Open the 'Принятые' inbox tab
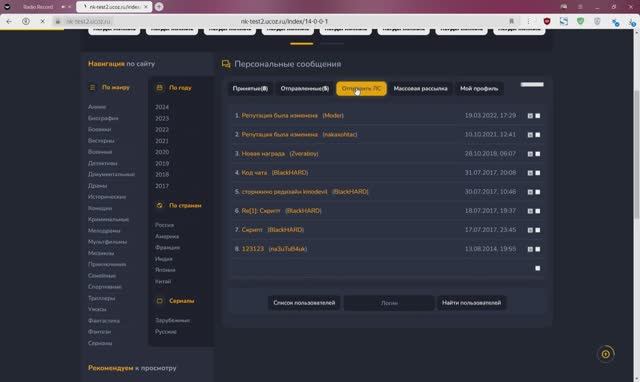Screen dimensions: 640x382 pyautogui.click(x=250, y=89)
